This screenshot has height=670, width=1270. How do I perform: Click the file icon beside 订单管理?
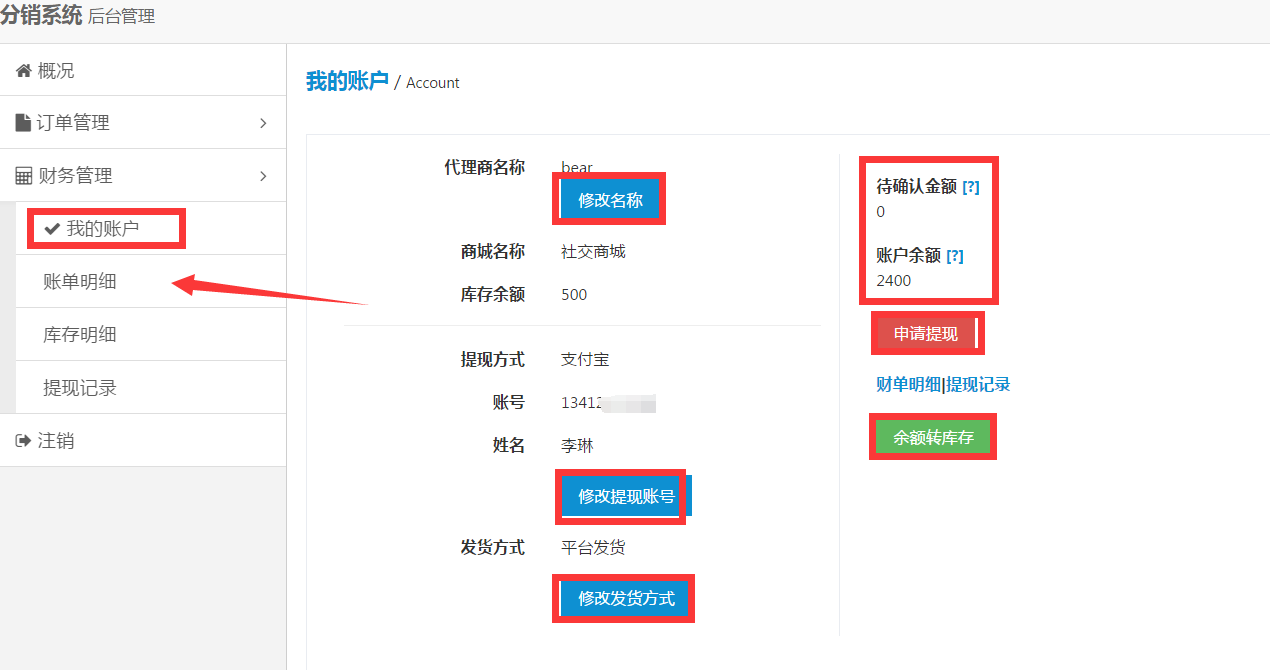[23, 123]
